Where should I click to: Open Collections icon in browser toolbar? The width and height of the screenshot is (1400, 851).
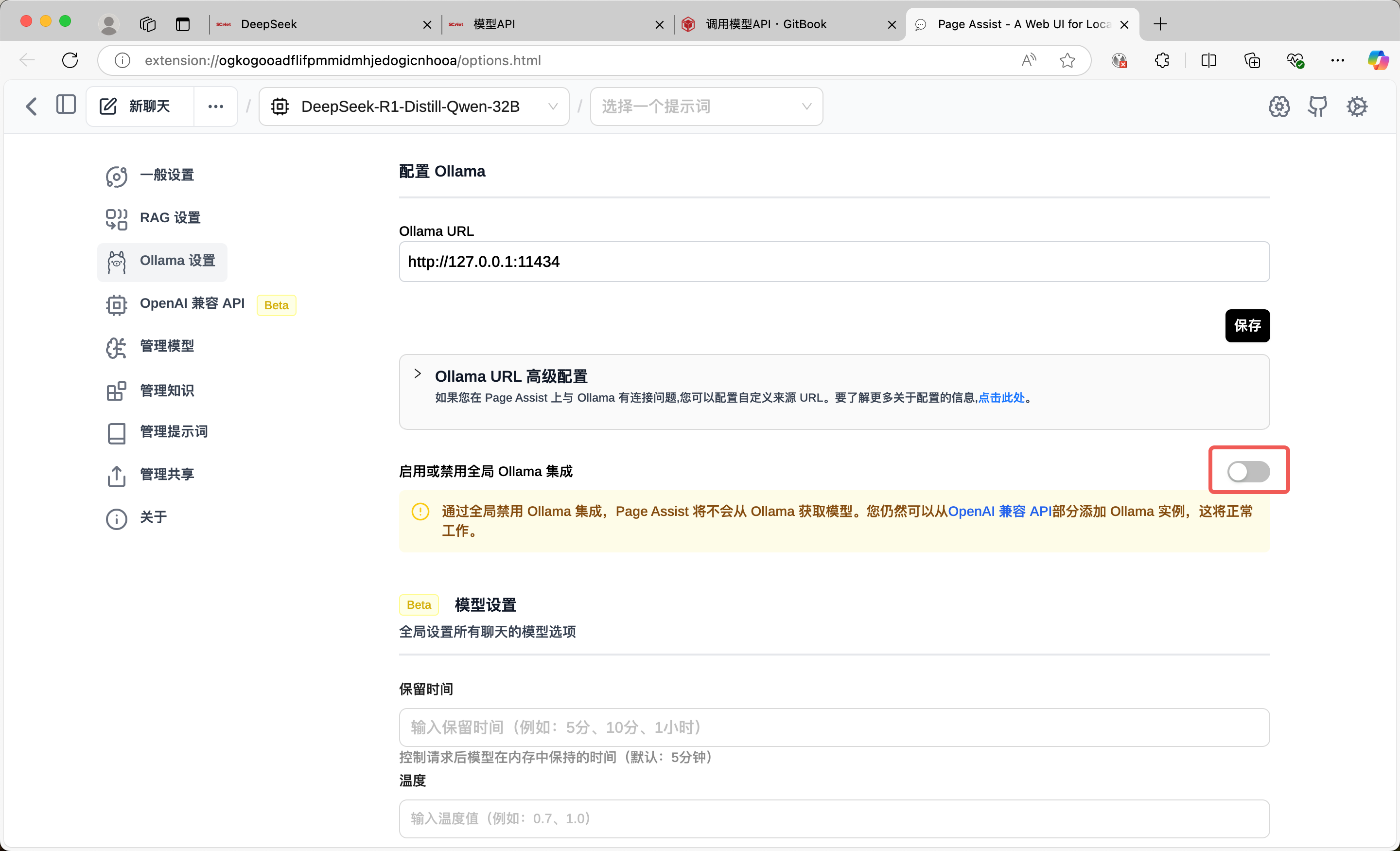click(x=1252, y=60)
